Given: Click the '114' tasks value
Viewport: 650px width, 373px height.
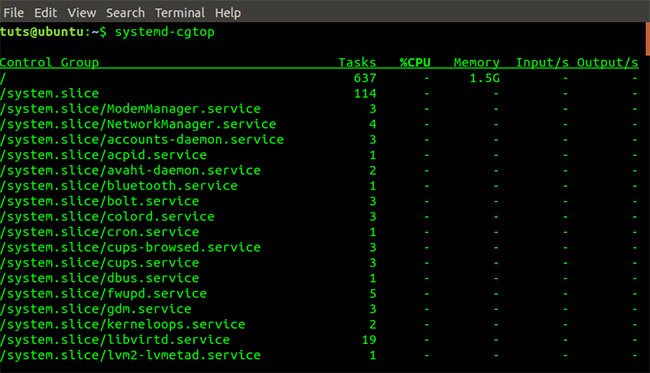Looking at the screenshot, I should [365, 93].
